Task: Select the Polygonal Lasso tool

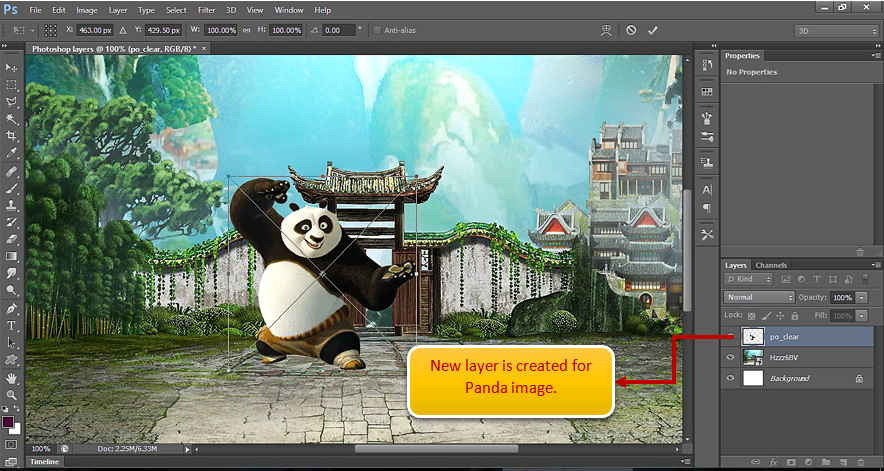Action: (x=11, y=102)
